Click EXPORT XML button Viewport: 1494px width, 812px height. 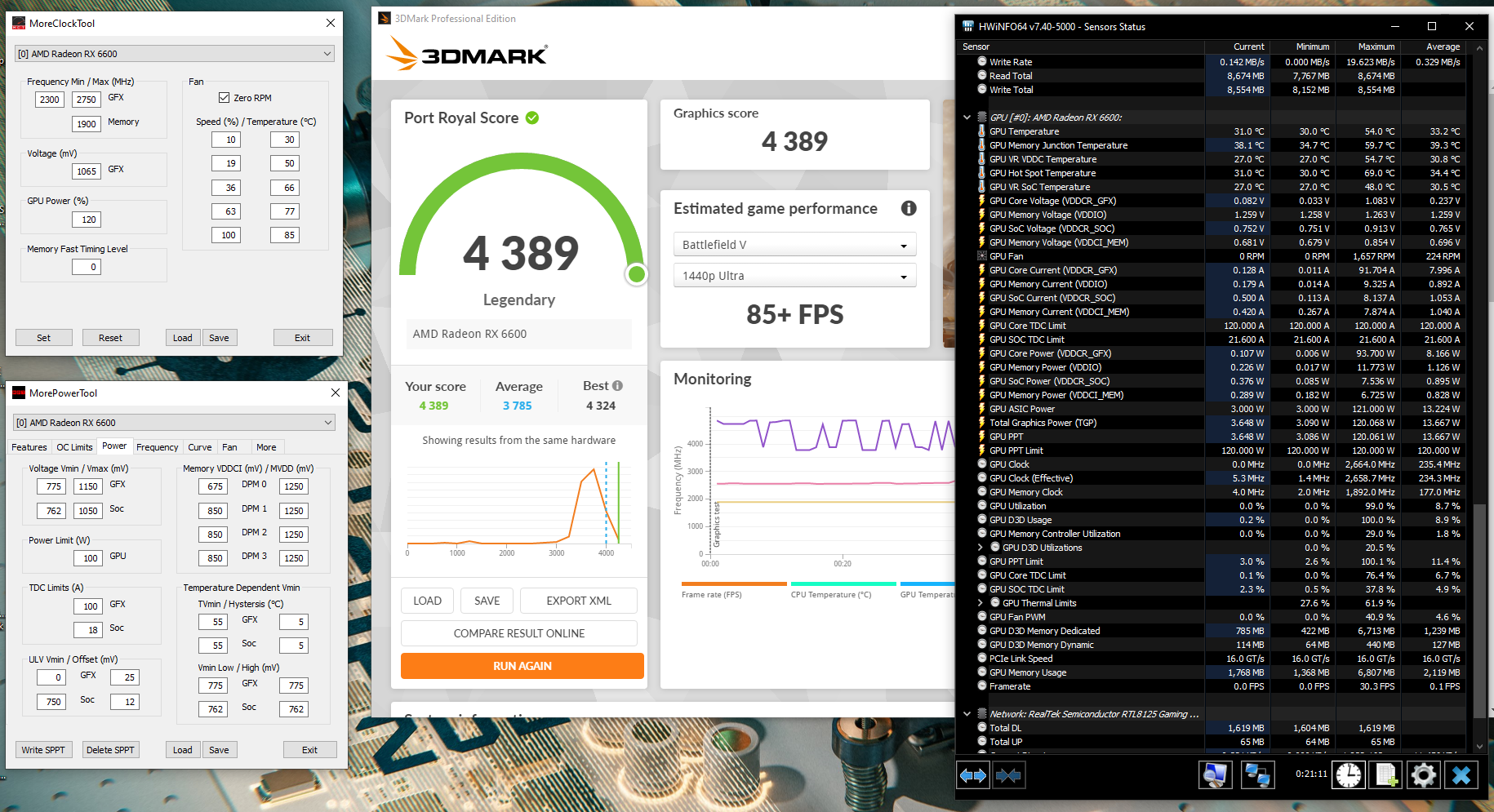[x=579, y=601]
